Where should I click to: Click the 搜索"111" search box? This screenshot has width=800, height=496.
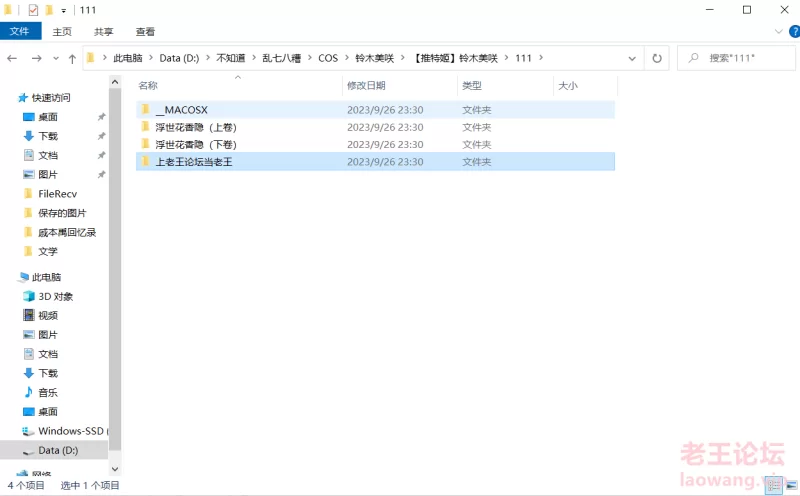click(x=740, y=58)
